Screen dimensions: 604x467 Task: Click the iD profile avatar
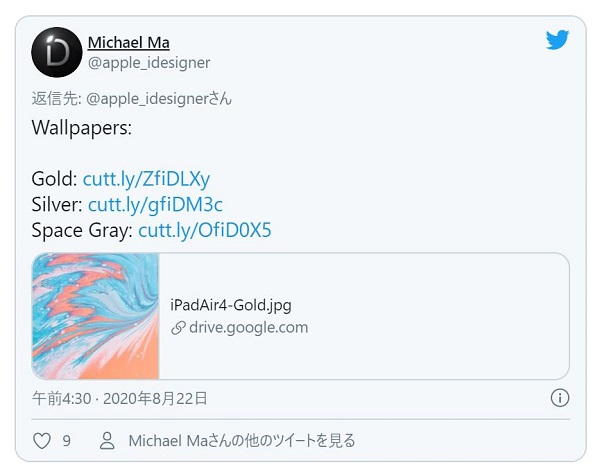point(57,52)
